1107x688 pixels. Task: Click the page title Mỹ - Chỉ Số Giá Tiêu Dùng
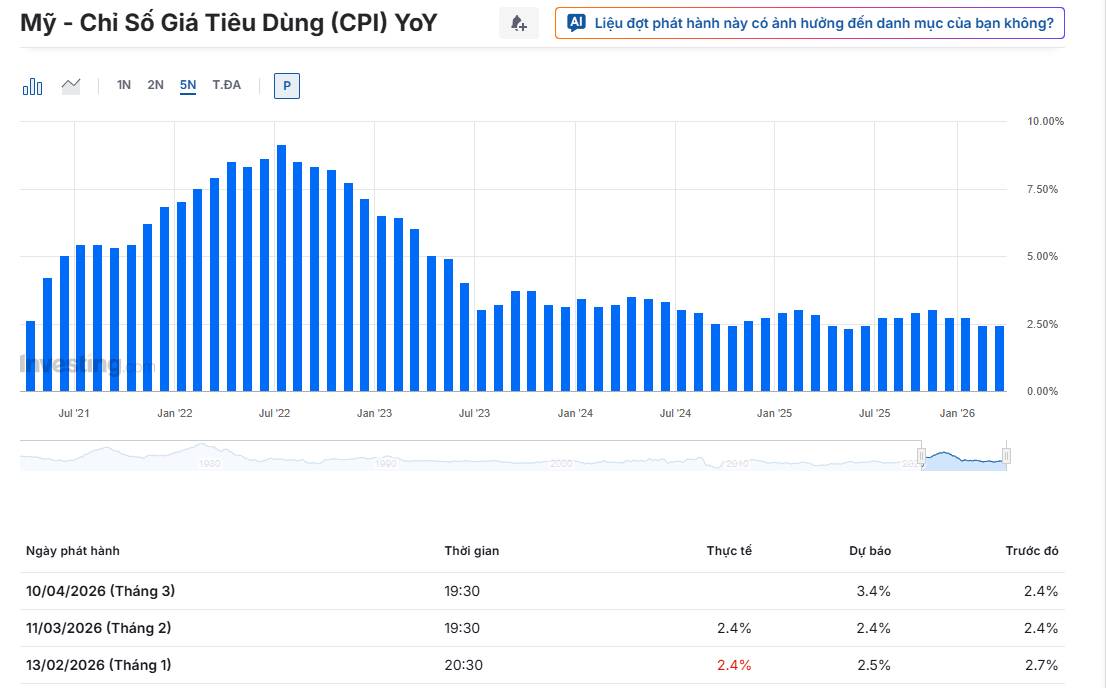click(x=229, y=23)
